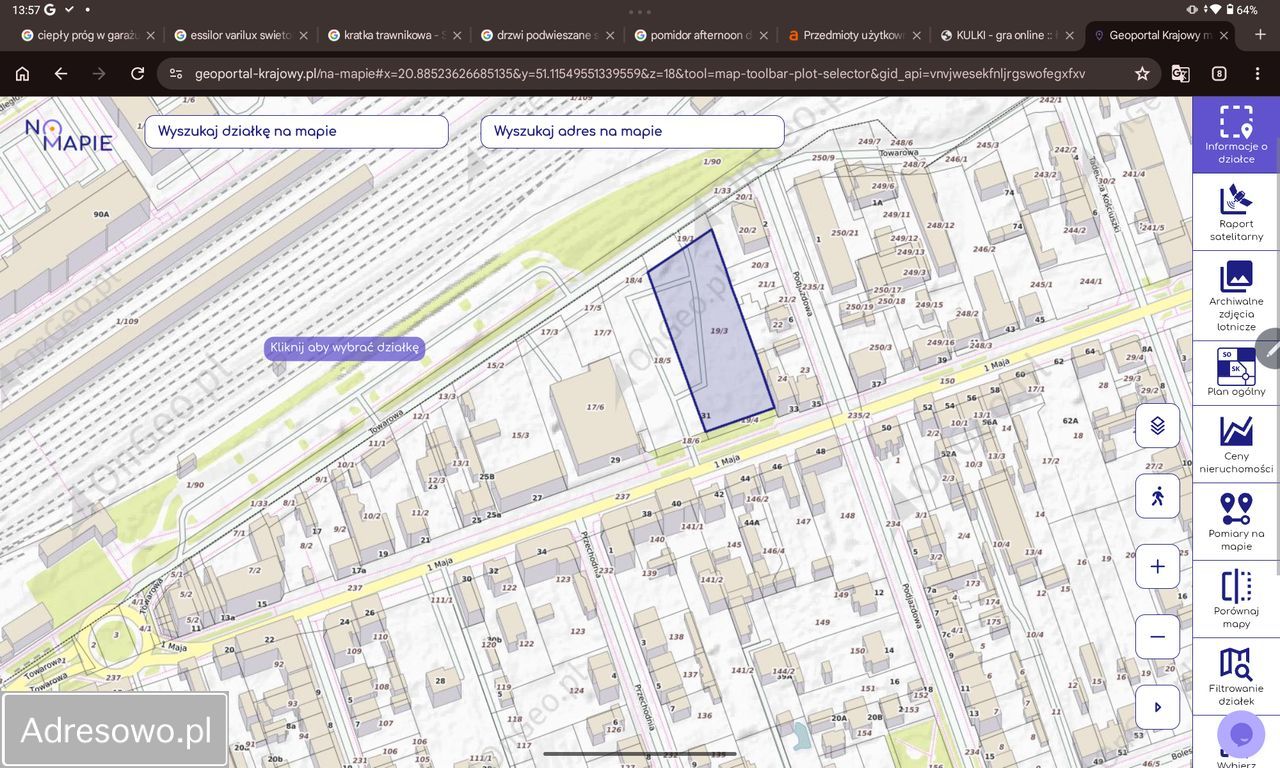Screen dimensions: 1280x768
Task: Show the Plan ogólny layer
Action: (1236, 372)
